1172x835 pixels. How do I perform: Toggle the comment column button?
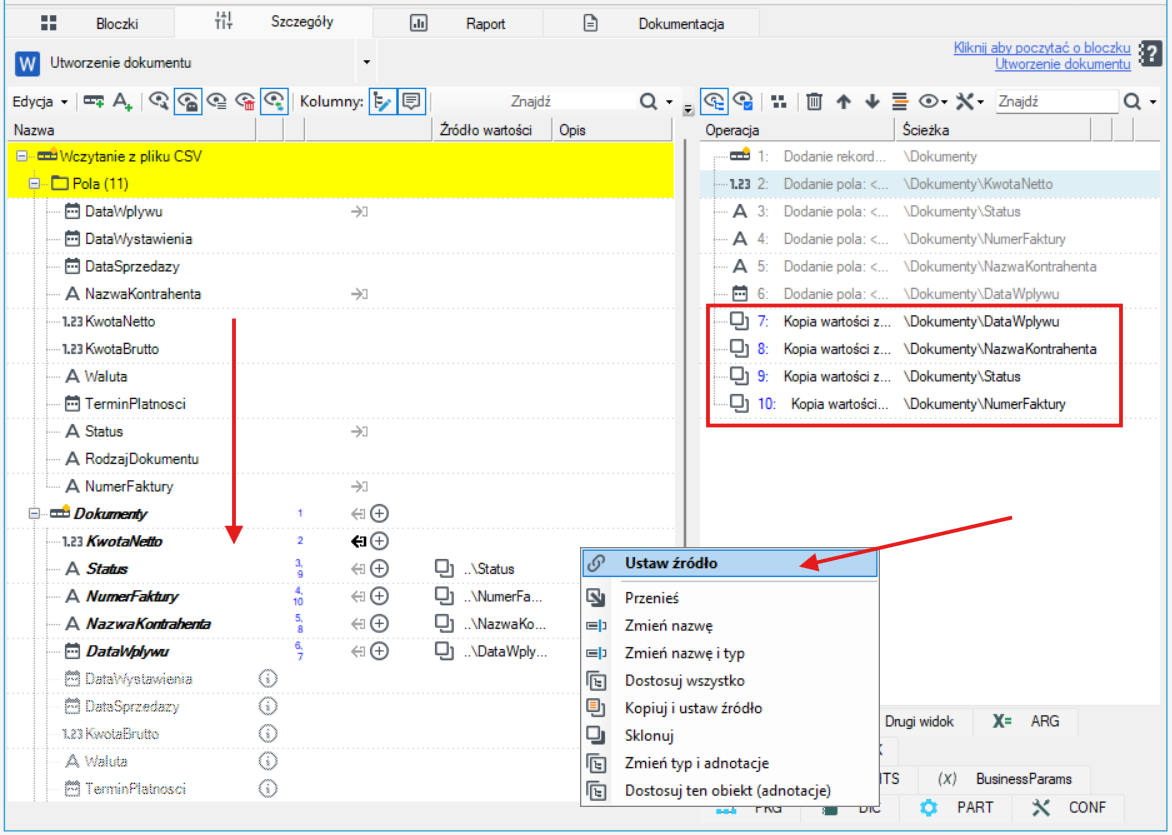[411, 102]
